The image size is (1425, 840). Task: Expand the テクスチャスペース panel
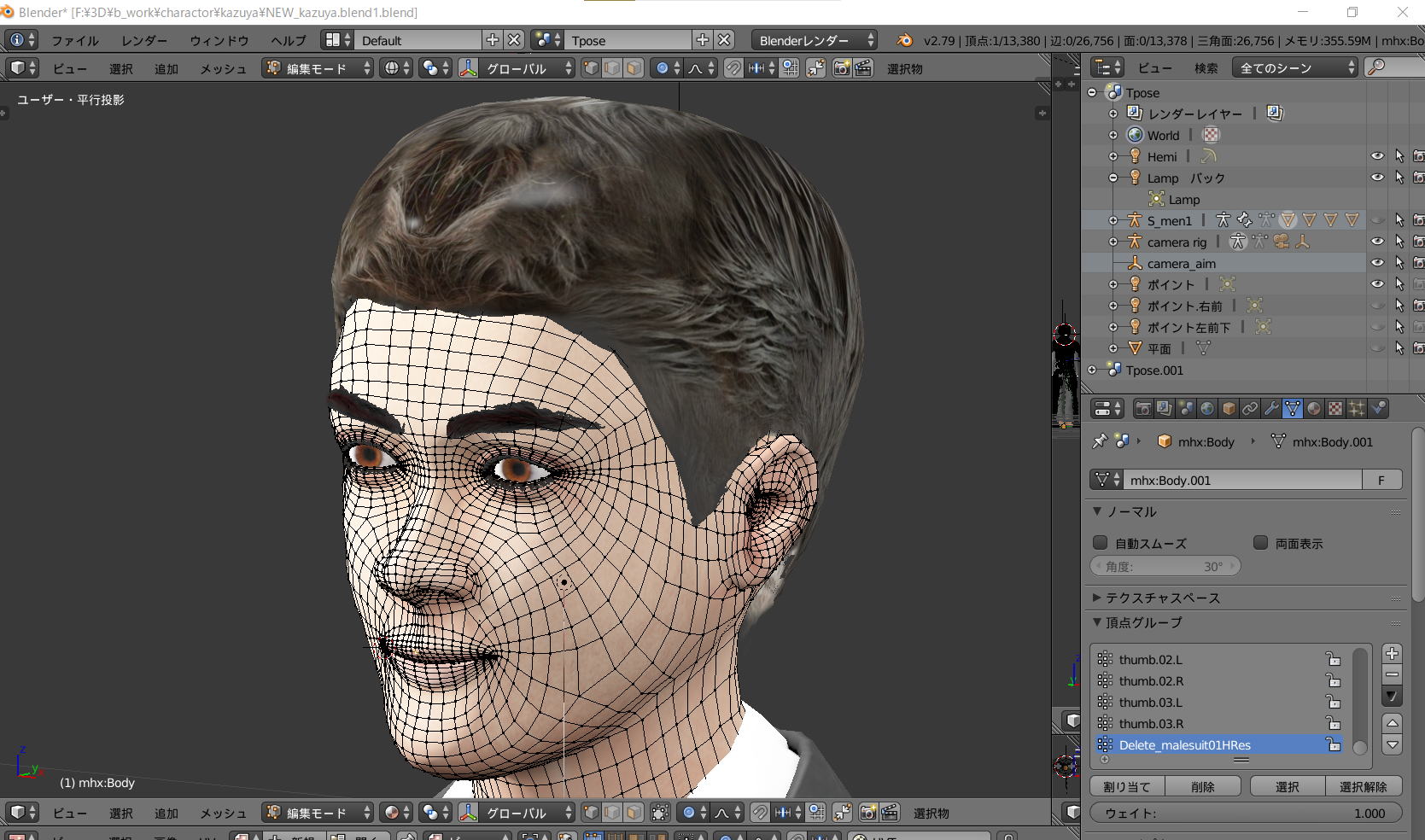[1161, 598]
